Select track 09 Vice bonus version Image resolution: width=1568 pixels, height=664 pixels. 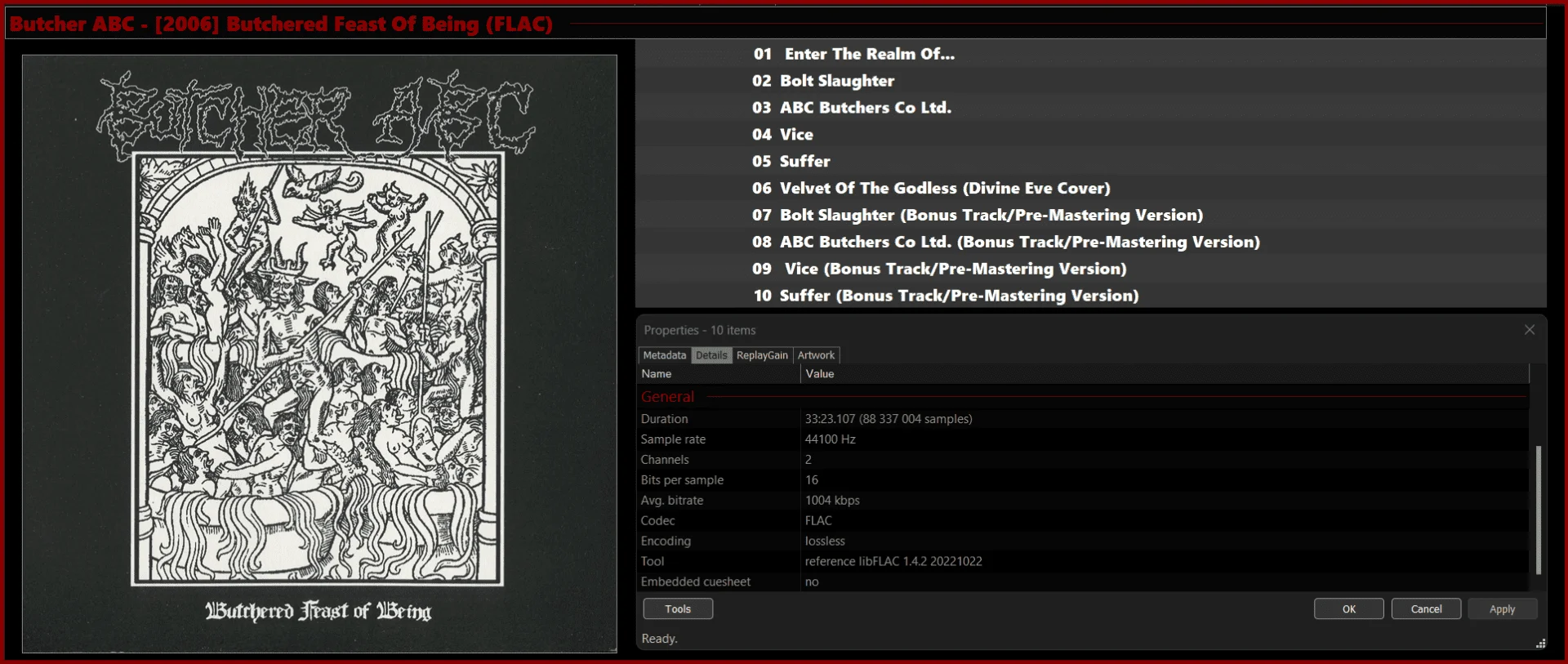point(1091,270)
